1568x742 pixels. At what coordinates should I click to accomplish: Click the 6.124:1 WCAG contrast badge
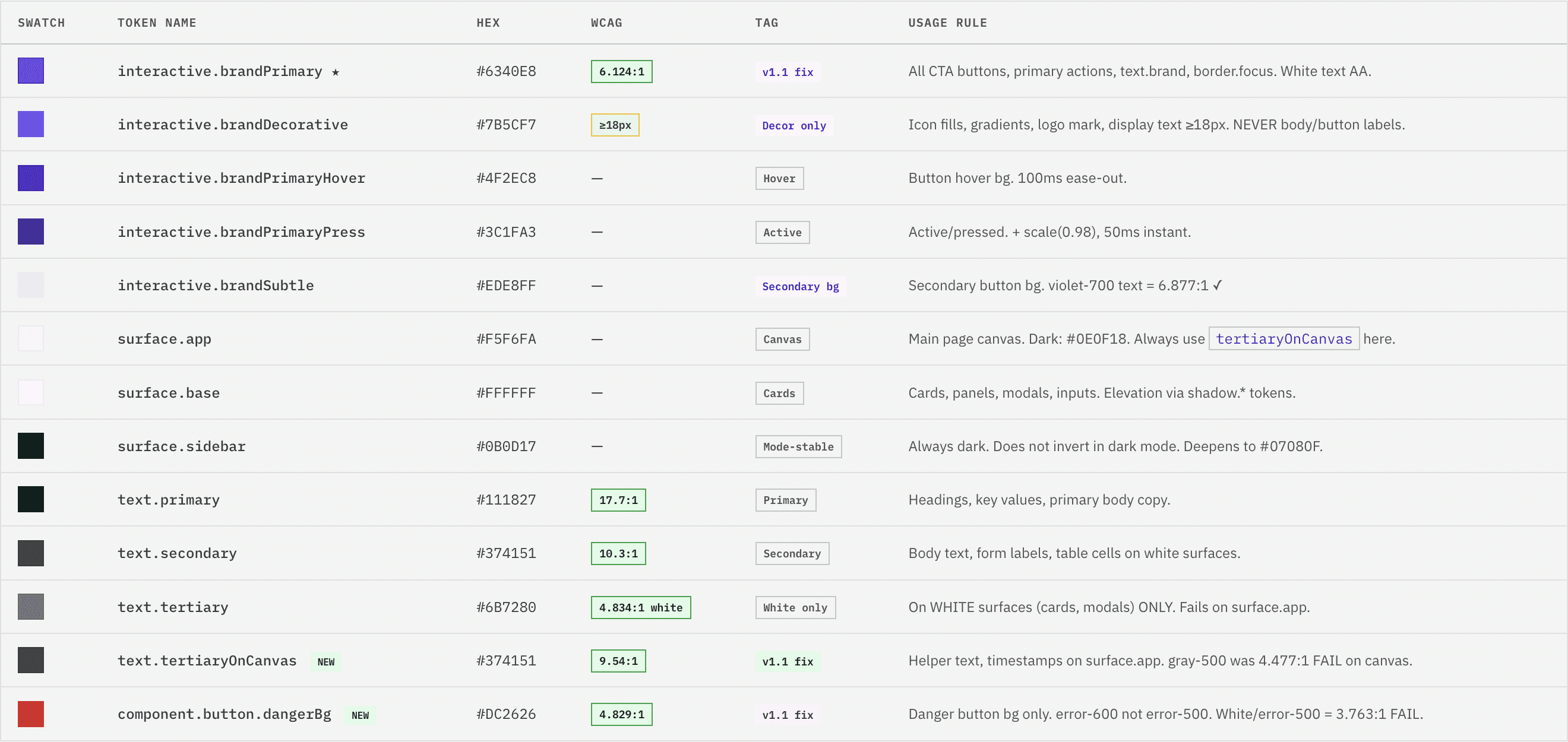pos(621,72)
